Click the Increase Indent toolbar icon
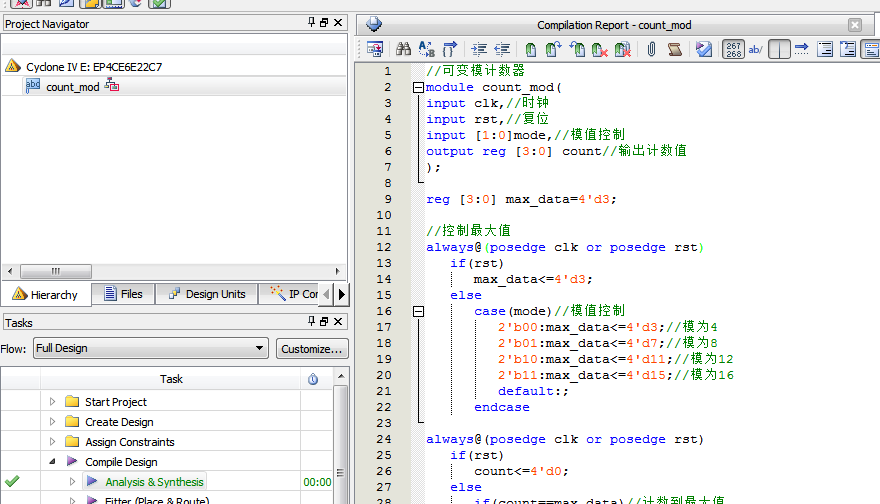The width and height of the screenshot is (880, 504). coord(479,49)
